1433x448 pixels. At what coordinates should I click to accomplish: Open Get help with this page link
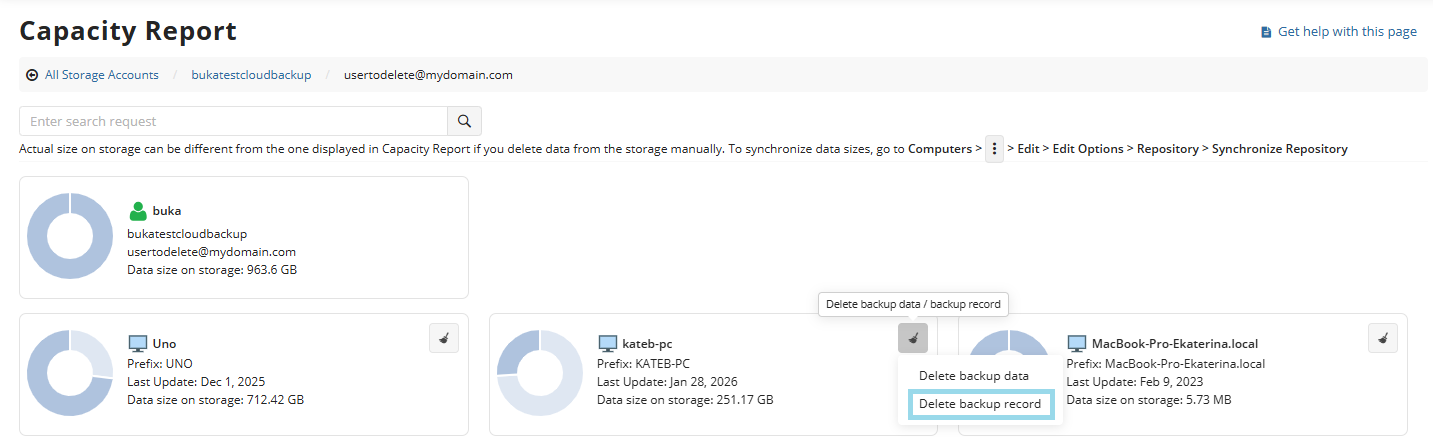point(1347,32)
